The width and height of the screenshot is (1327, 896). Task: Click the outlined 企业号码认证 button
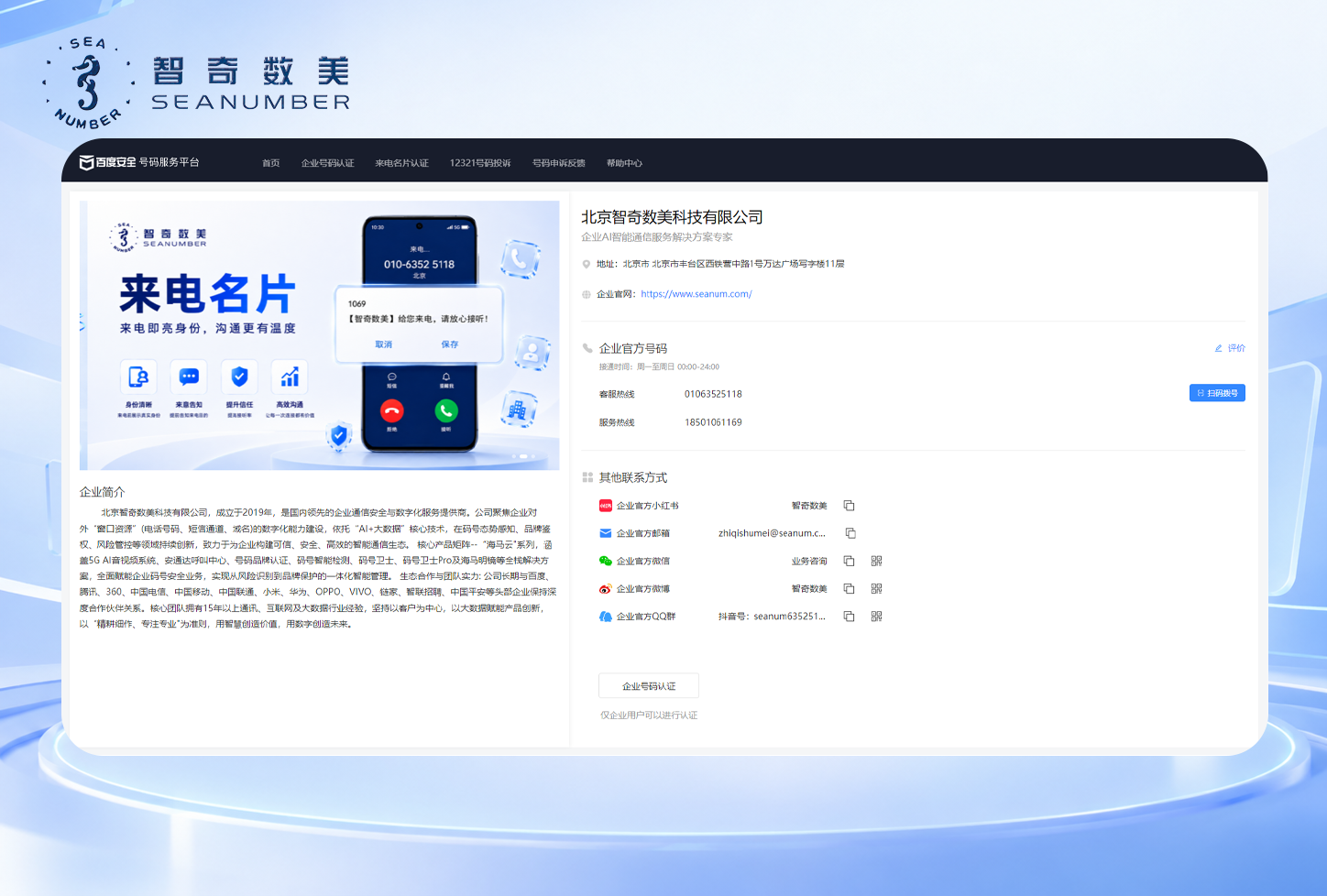[649, 686]
